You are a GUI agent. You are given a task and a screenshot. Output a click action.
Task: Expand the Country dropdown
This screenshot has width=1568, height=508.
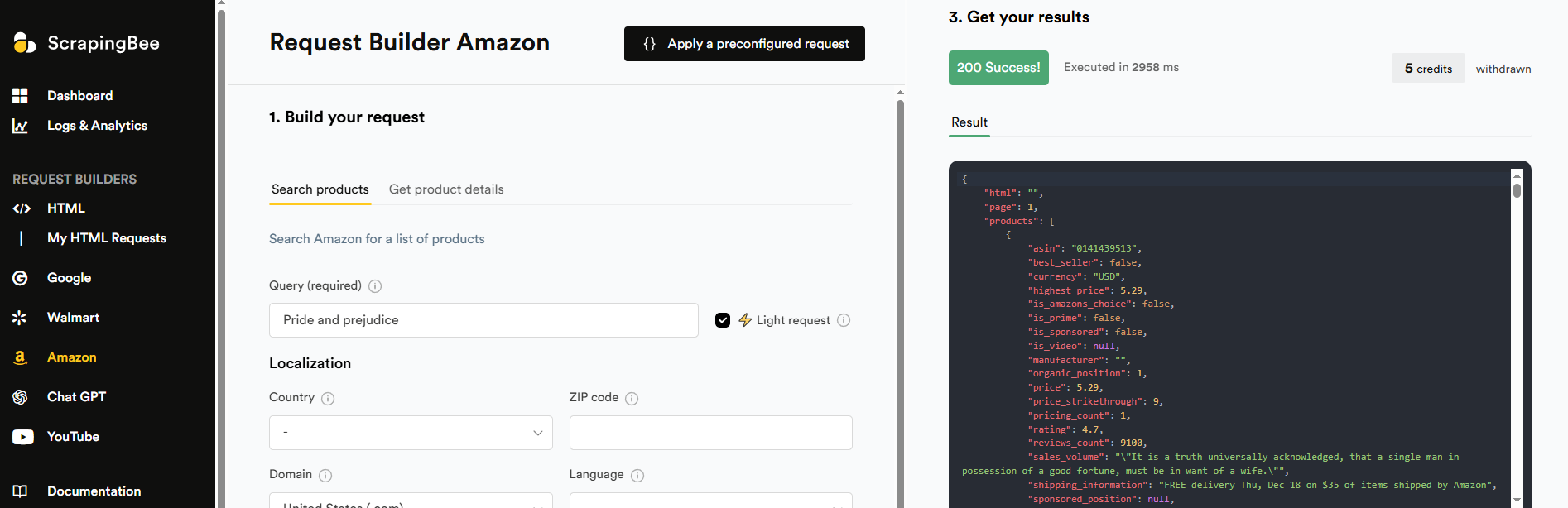(x=411, y=433)
